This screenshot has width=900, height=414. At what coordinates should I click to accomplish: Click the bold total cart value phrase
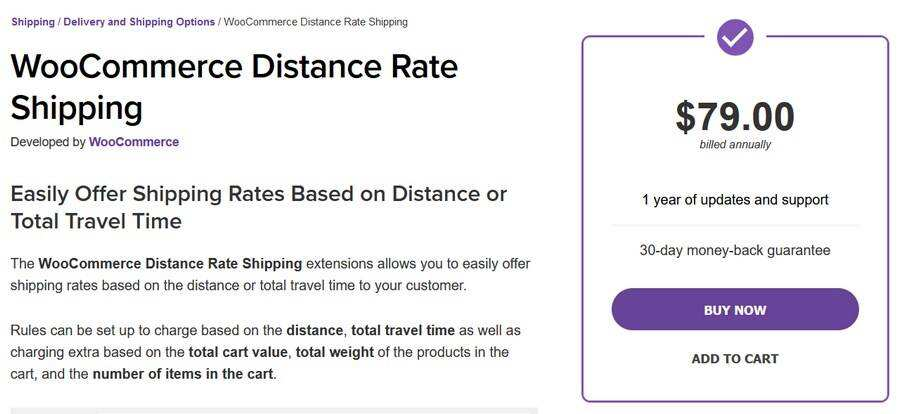click(241, 352)
